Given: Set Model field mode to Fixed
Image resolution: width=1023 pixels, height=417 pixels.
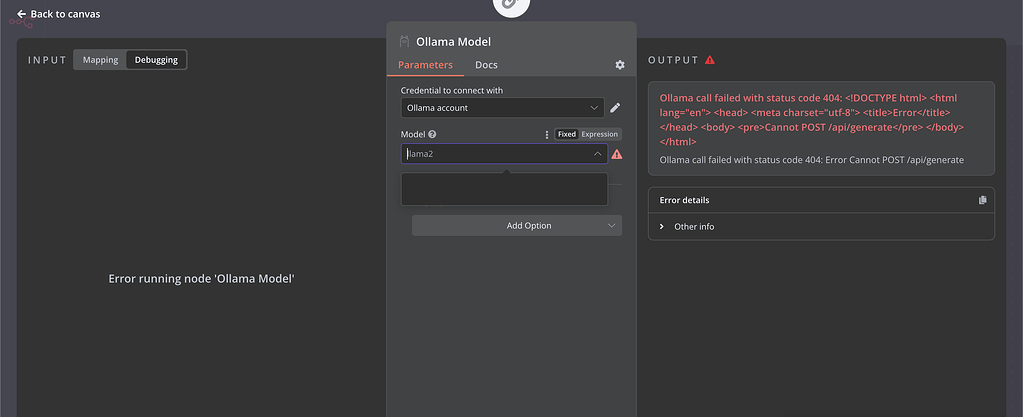Looking at the screenshot, I should coord(567,134).
